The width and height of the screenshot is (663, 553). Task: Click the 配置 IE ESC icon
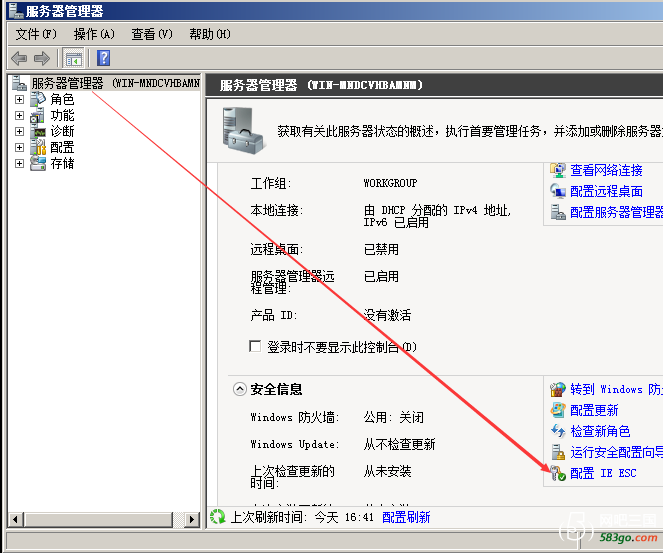[558, 473]
